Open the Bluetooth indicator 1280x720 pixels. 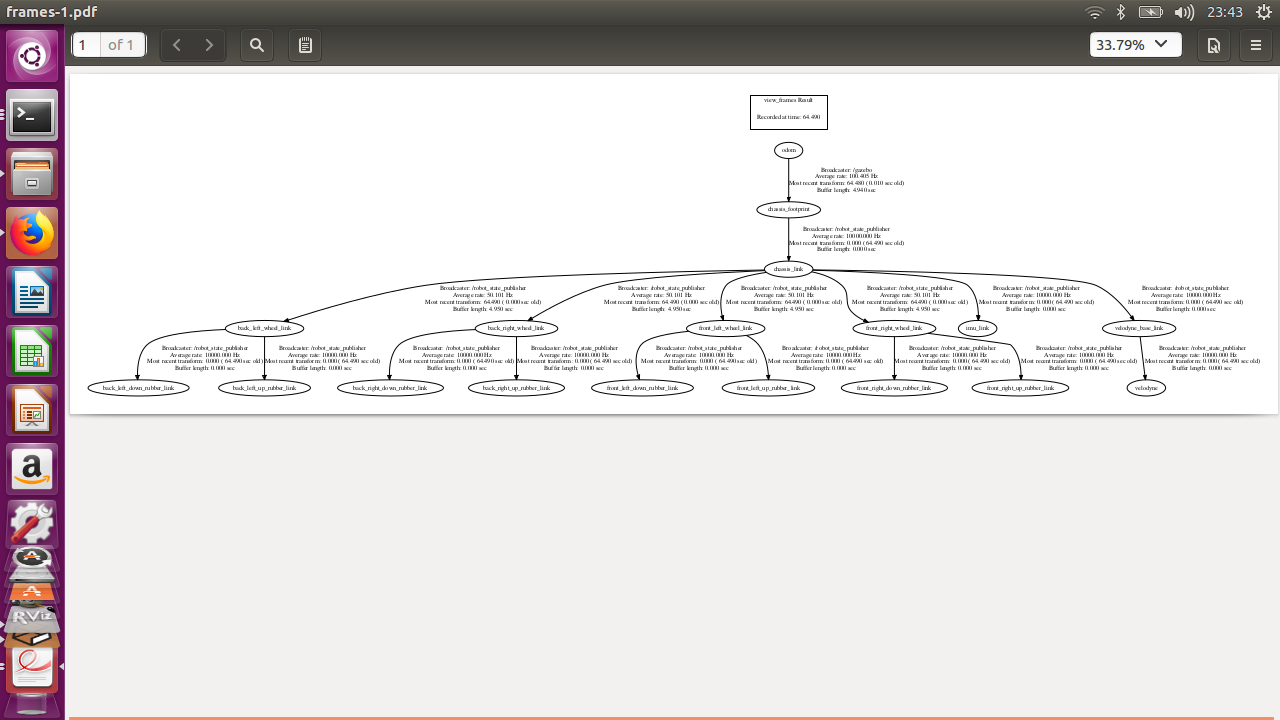pyautogui.click(x=1121, y=12)
